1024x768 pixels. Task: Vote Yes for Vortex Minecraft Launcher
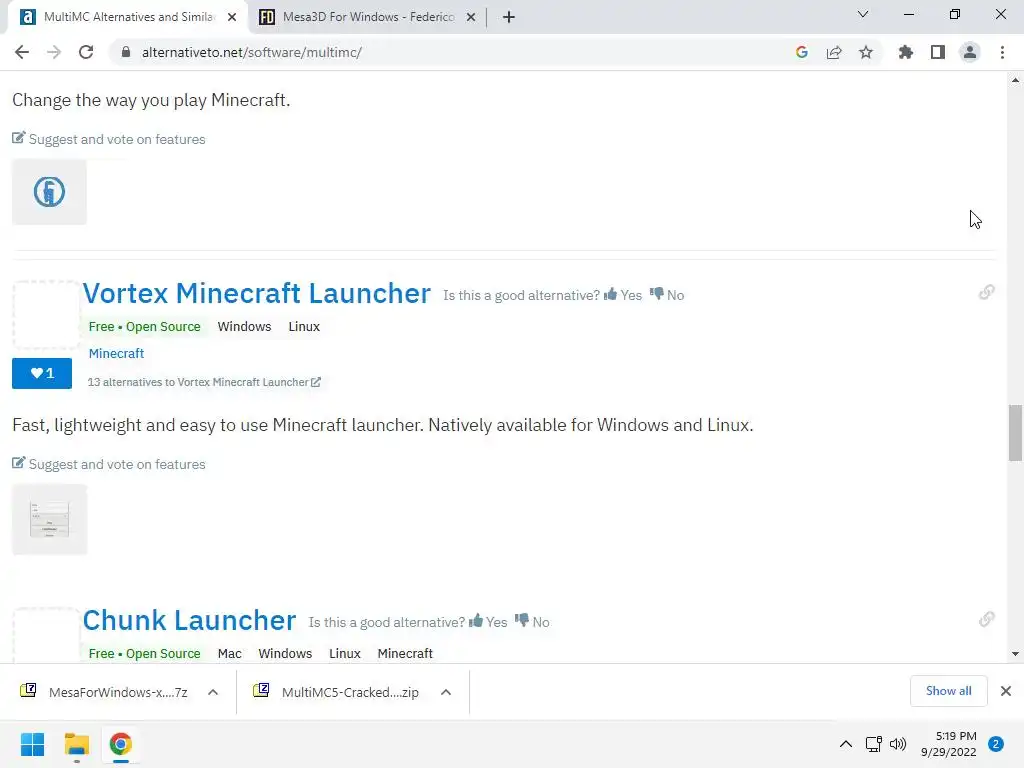pyautogui.click(x=623, y=295)
